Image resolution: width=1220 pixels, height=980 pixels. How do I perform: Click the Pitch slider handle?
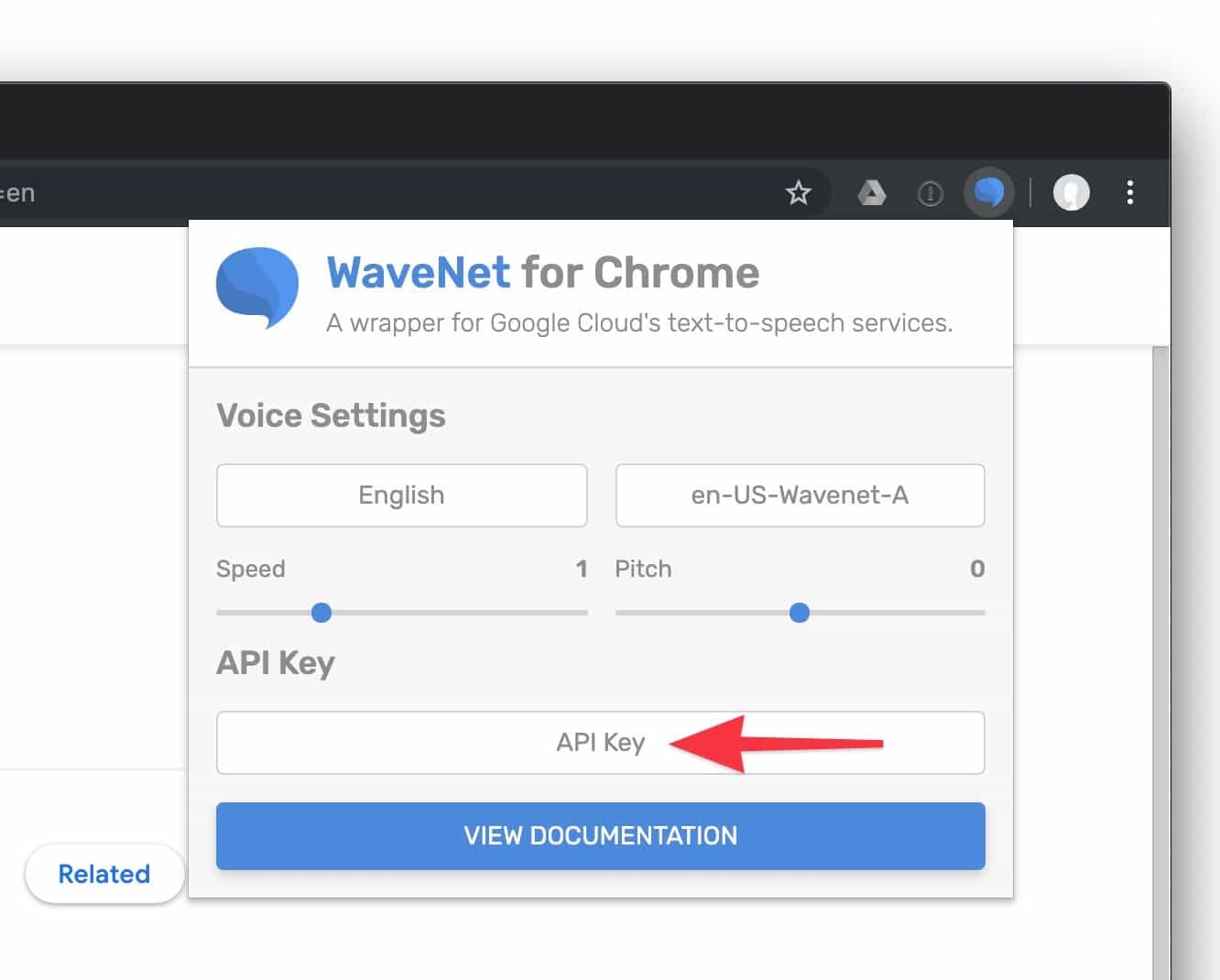click(800, 613)
